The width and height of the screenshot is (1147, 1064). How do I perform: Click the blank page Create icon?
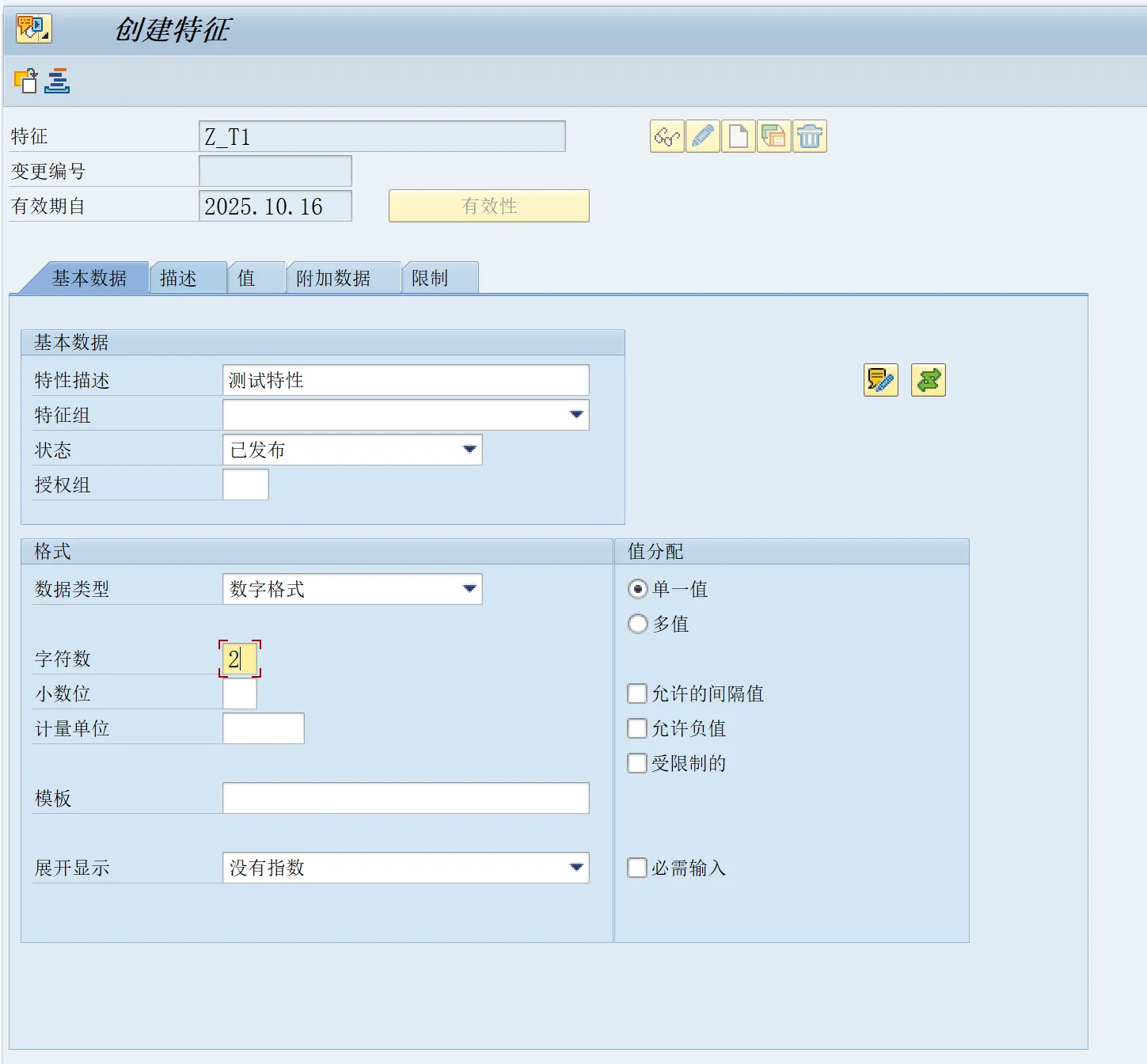click(738, 137)
